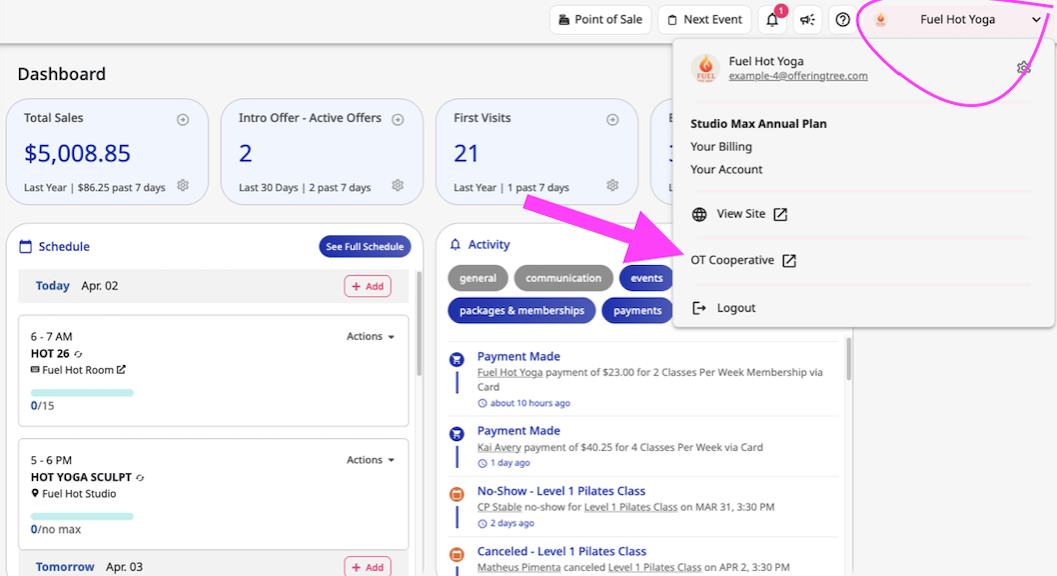Open the announcements megaphone icon
Viewport: 1057px width, 576px height.
[x=808, y=20]
